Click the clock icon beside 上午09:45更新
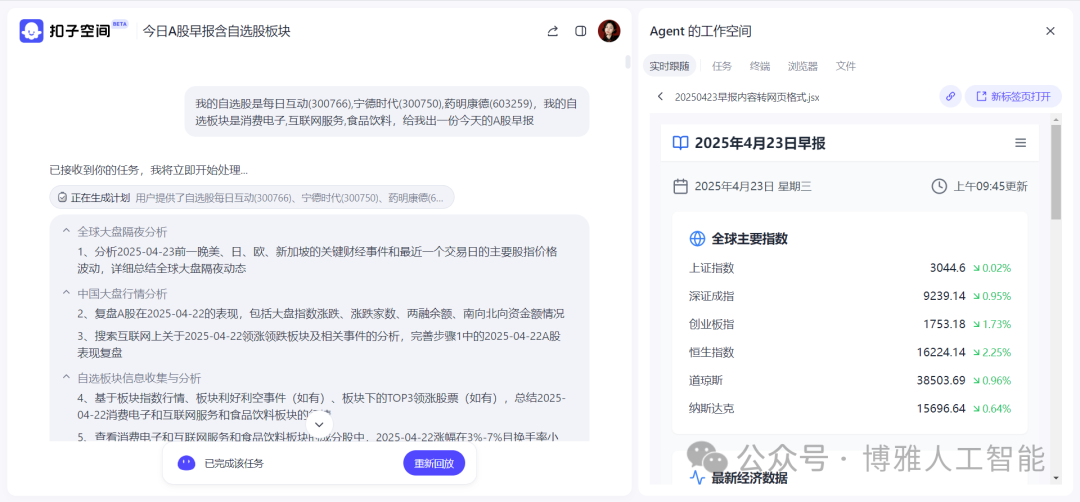 939,186
